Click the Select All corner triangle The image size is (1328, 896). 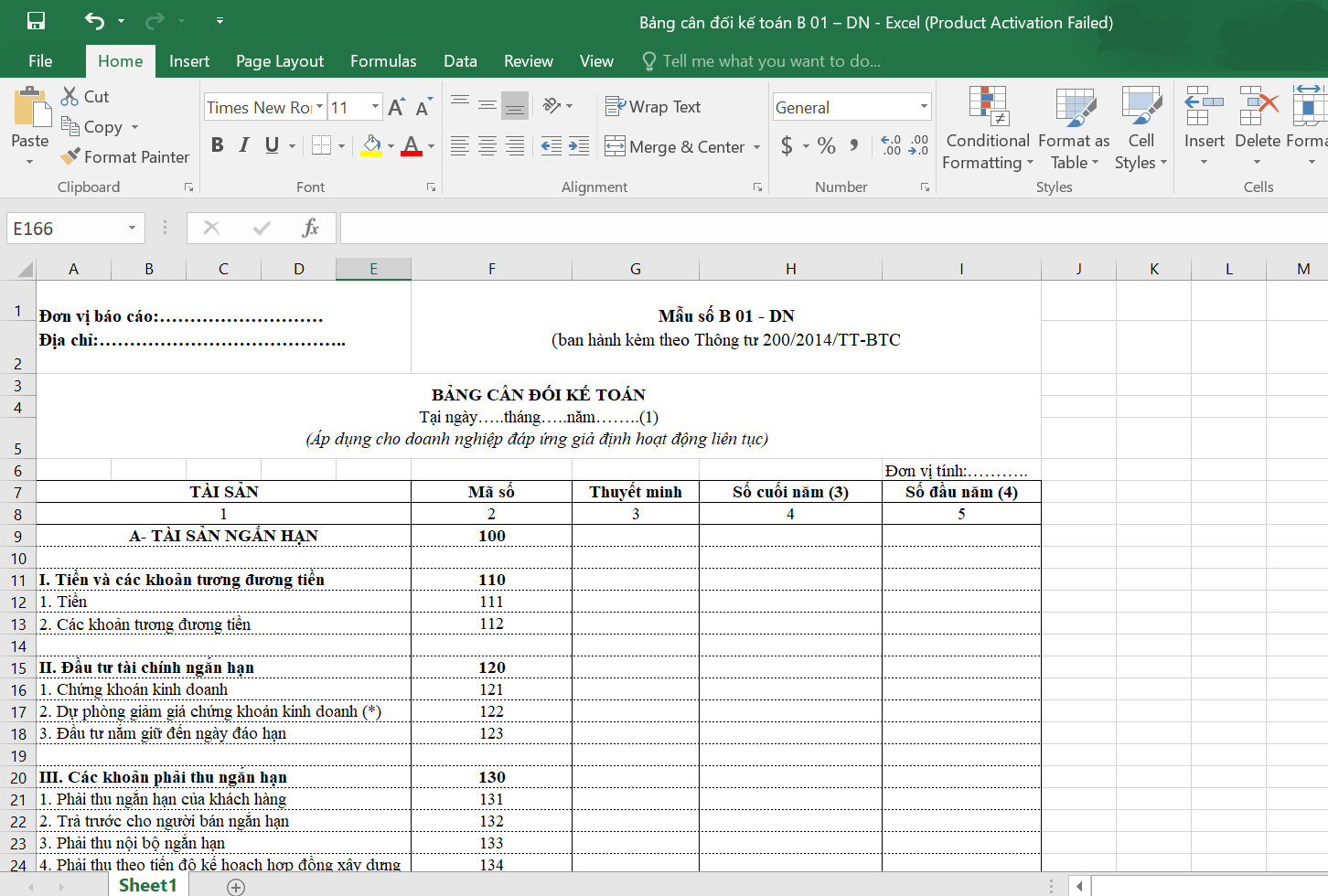coord(25,269)
